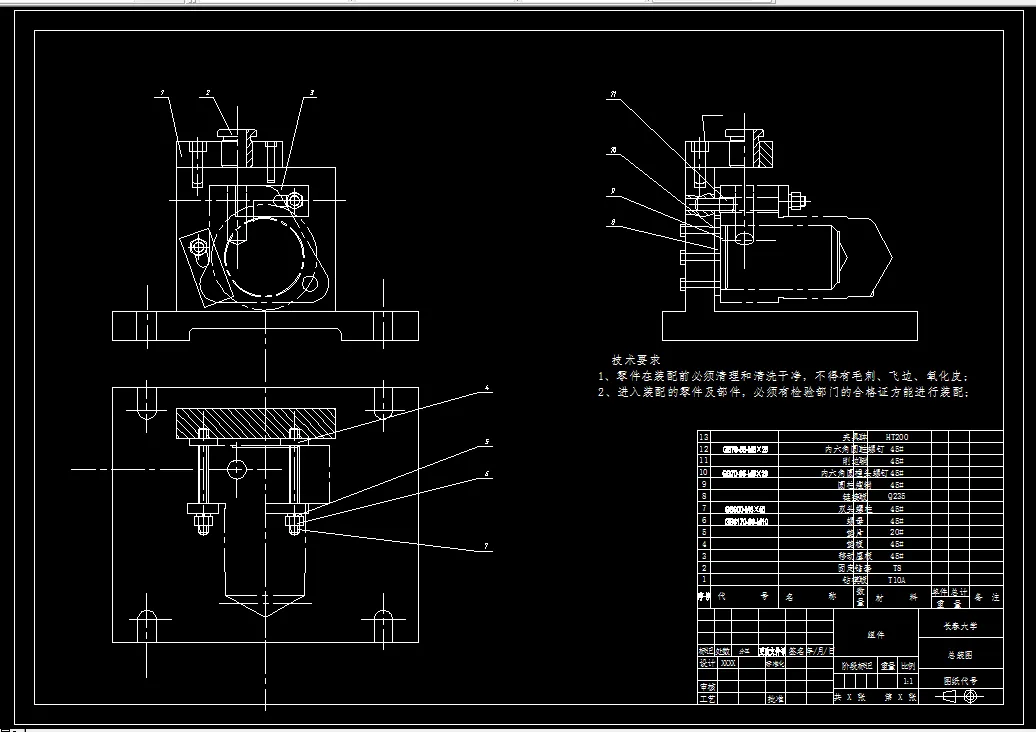The height and width of the screenshot is (732, 1036).
Task: Click the 备注 column header
Action: pos(987,597)
